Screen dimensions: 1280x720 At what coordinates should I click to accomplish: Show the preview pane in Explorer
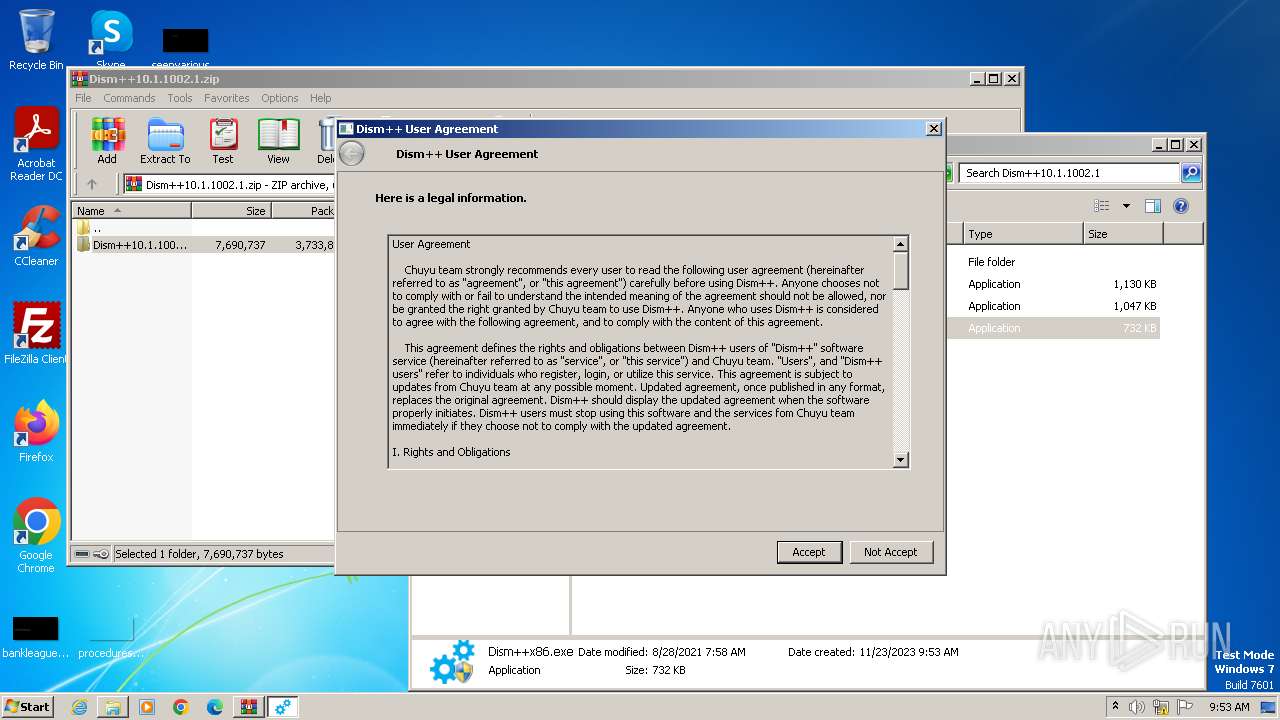click(1153, 206)
